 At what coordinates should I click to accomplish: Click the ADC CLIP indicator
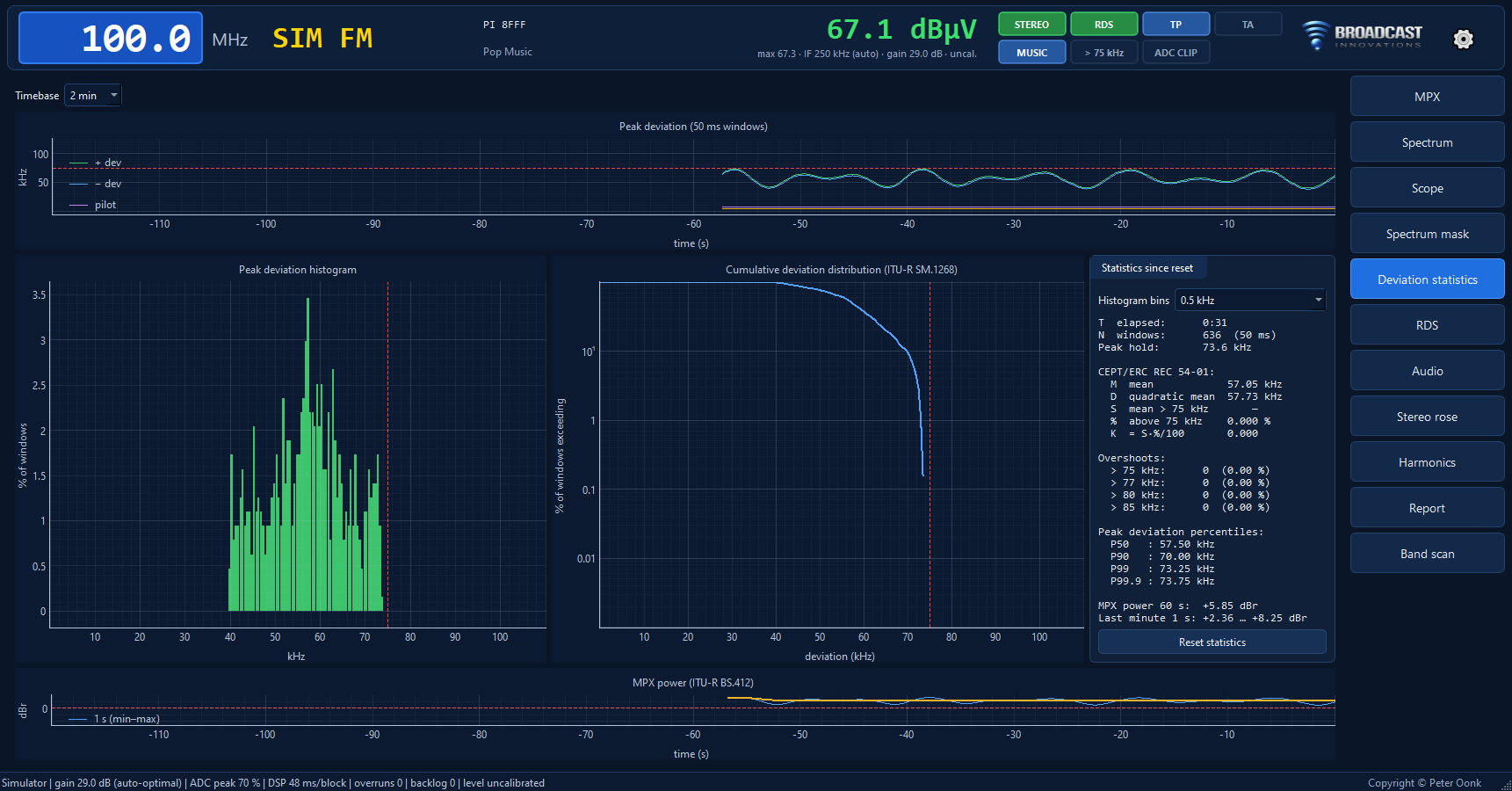(x=1176, y=53)
